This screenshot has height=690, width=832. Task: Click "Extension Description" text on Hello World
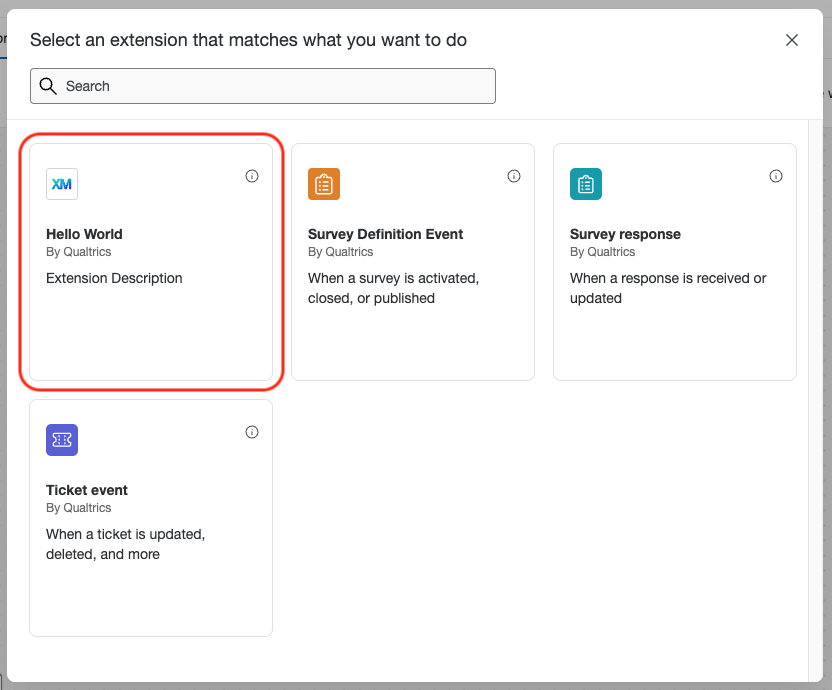click(114, 278)
